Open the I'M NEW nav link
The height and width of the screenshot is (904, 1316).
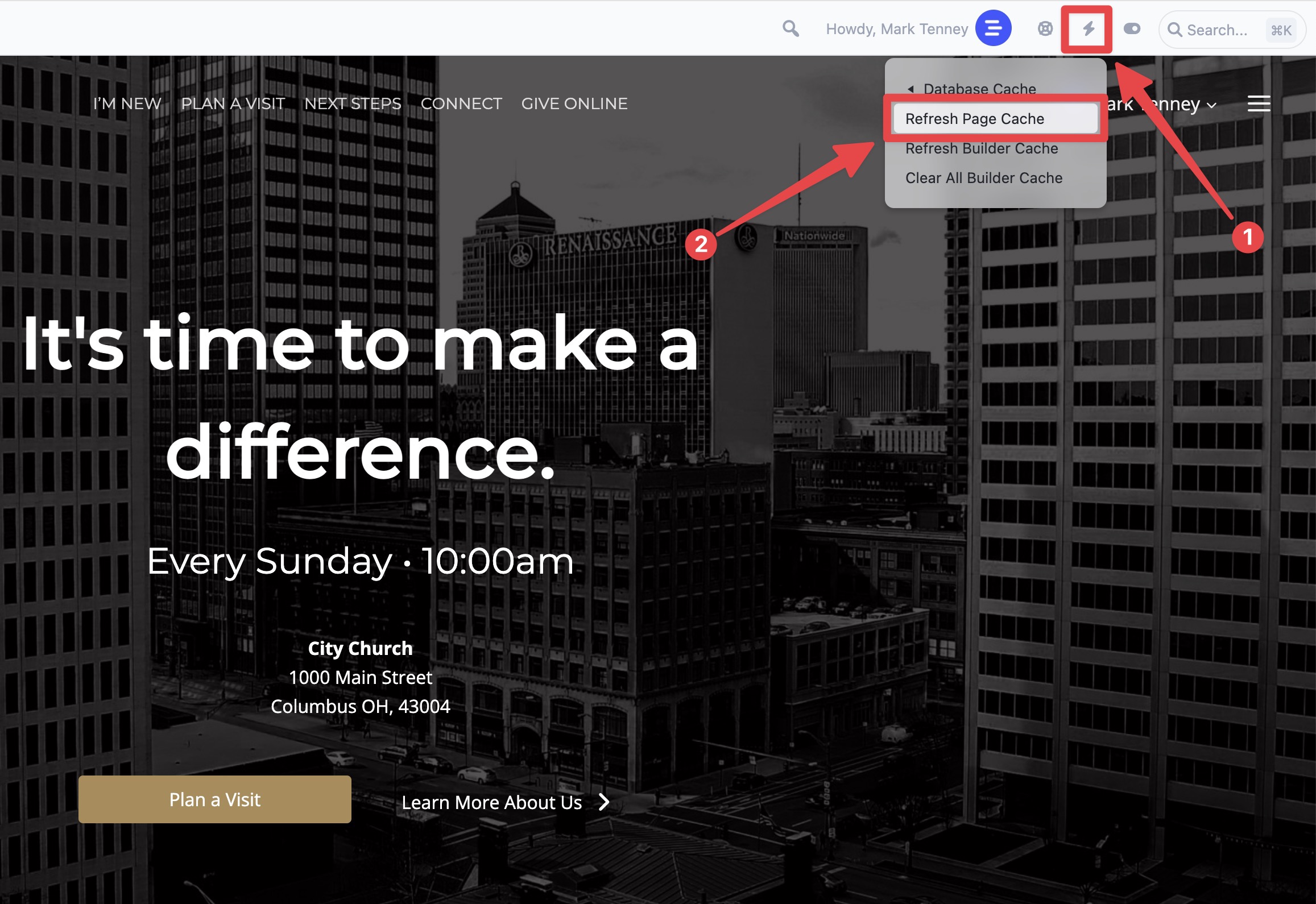coord(127,103)
